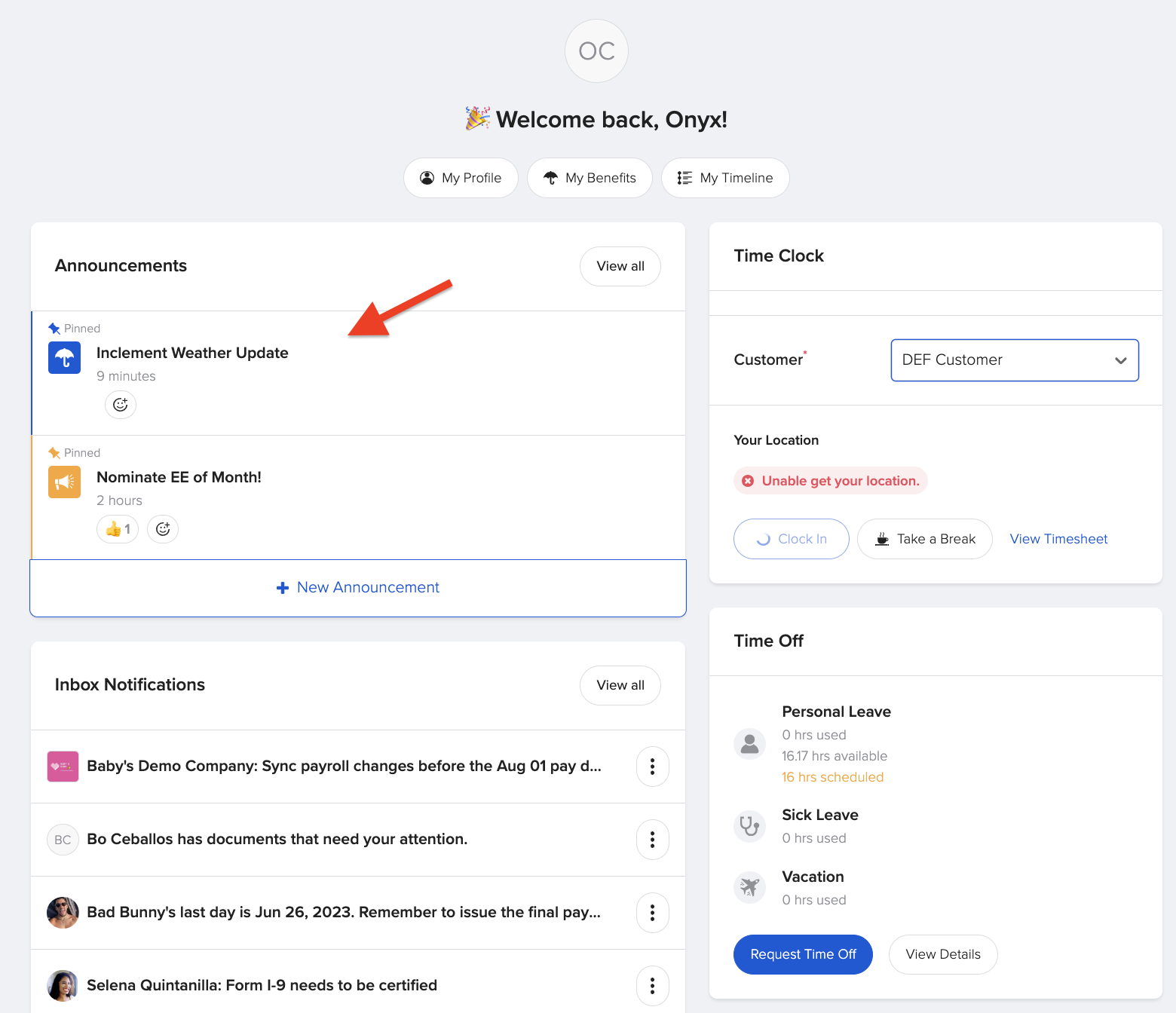
Task: Open My Benefits
Action: [590, 178]
